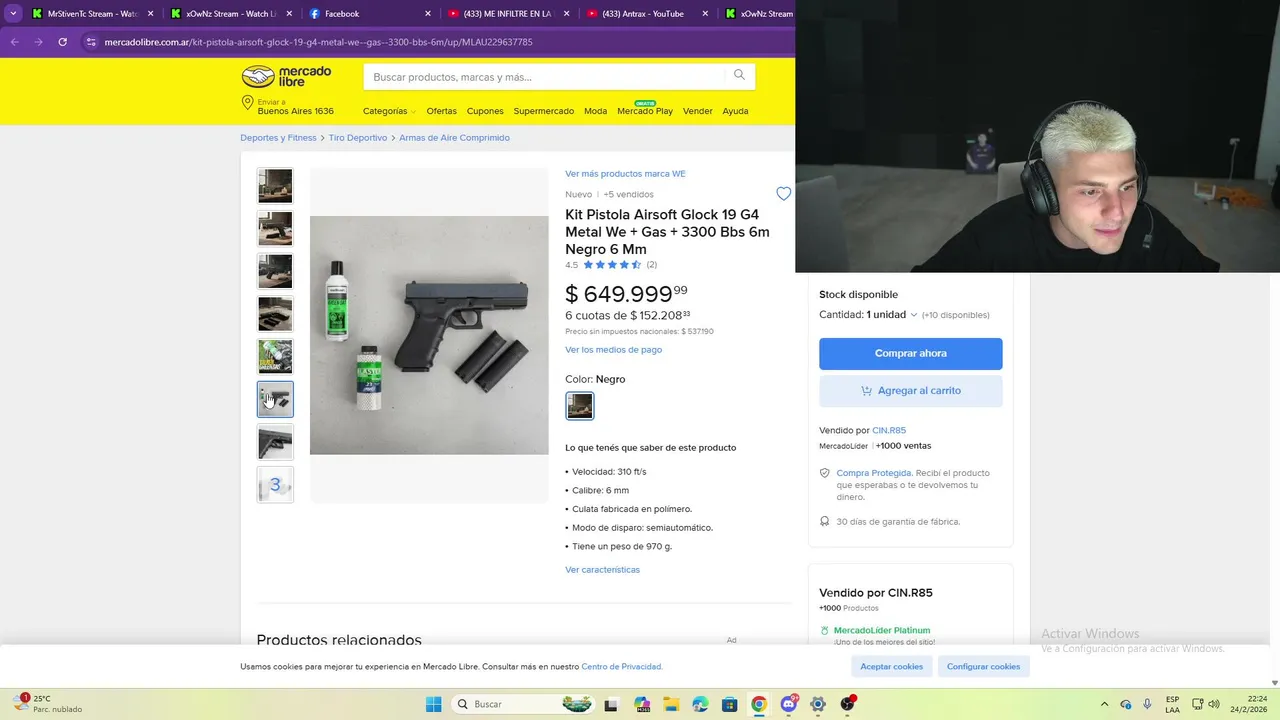Switch input language ESP LAA
Screen dimensions: 1280x720
[x=1172, y=704]
